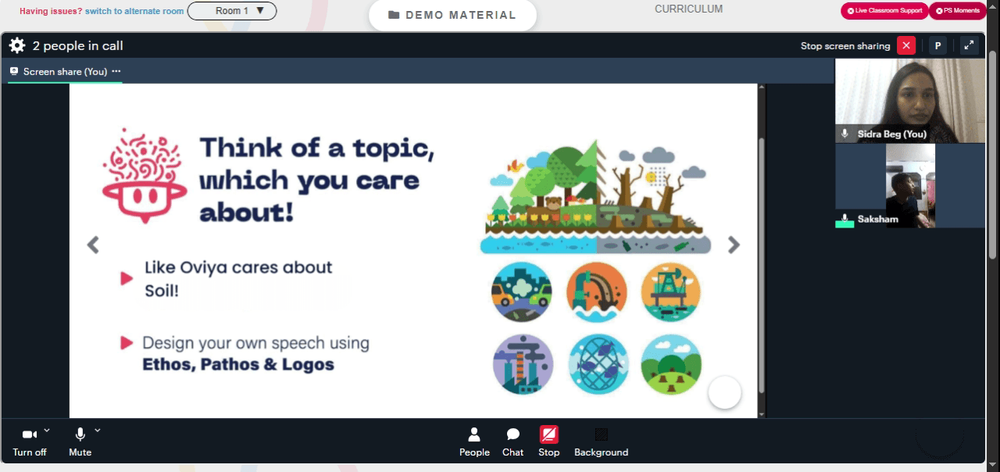Click fishing net circle icon on slide
The height and width of the screenshot is (472, 1000).
coord(598,364)
